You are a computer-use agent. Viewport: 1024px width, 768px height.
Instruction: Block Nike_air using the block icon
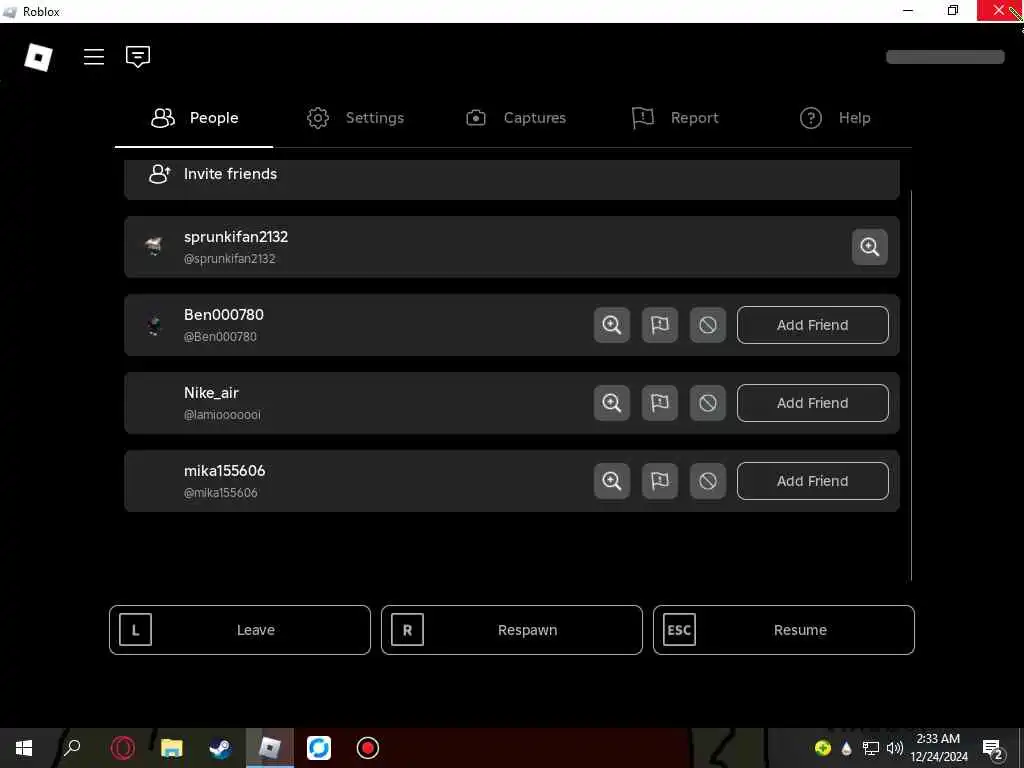[707, 403]
